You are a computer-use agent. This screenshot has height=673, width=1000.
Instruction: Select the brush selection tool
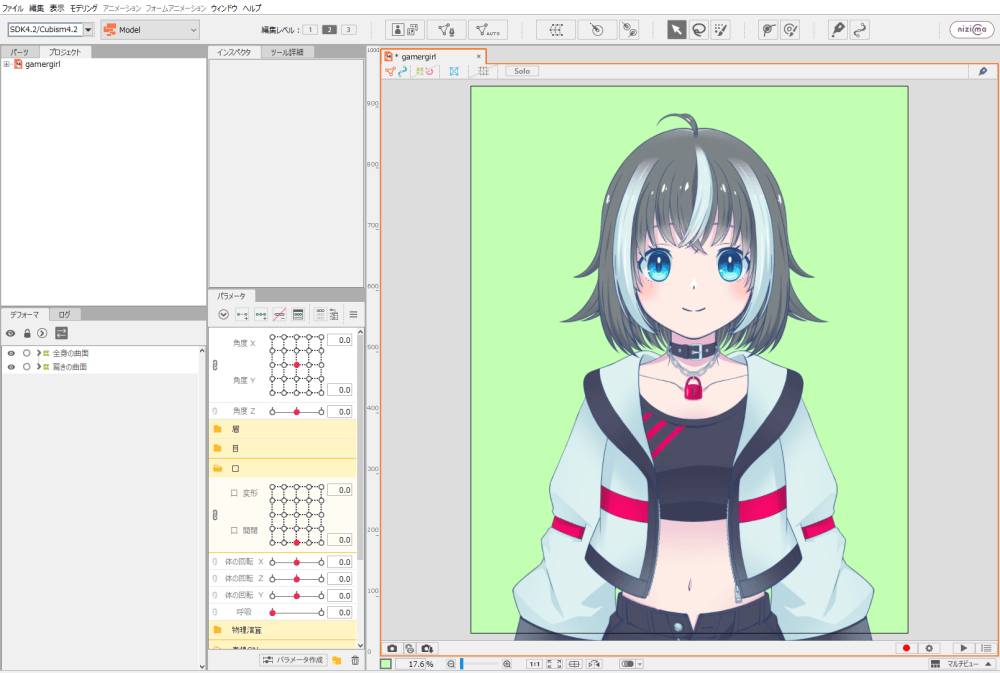(x=721, y=29)
